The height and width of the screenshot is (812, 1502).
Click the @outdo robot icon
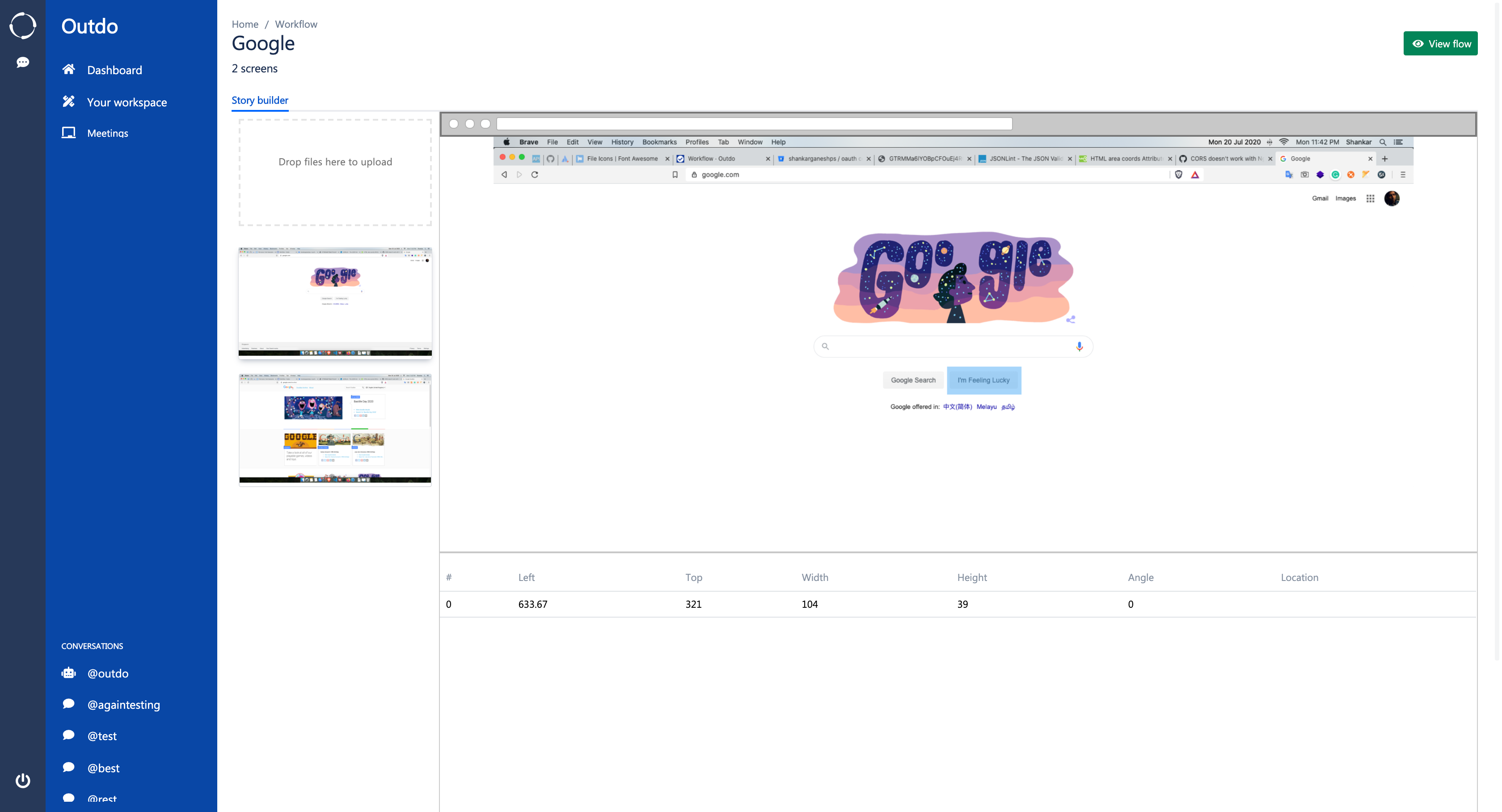(x=68, y=673)
